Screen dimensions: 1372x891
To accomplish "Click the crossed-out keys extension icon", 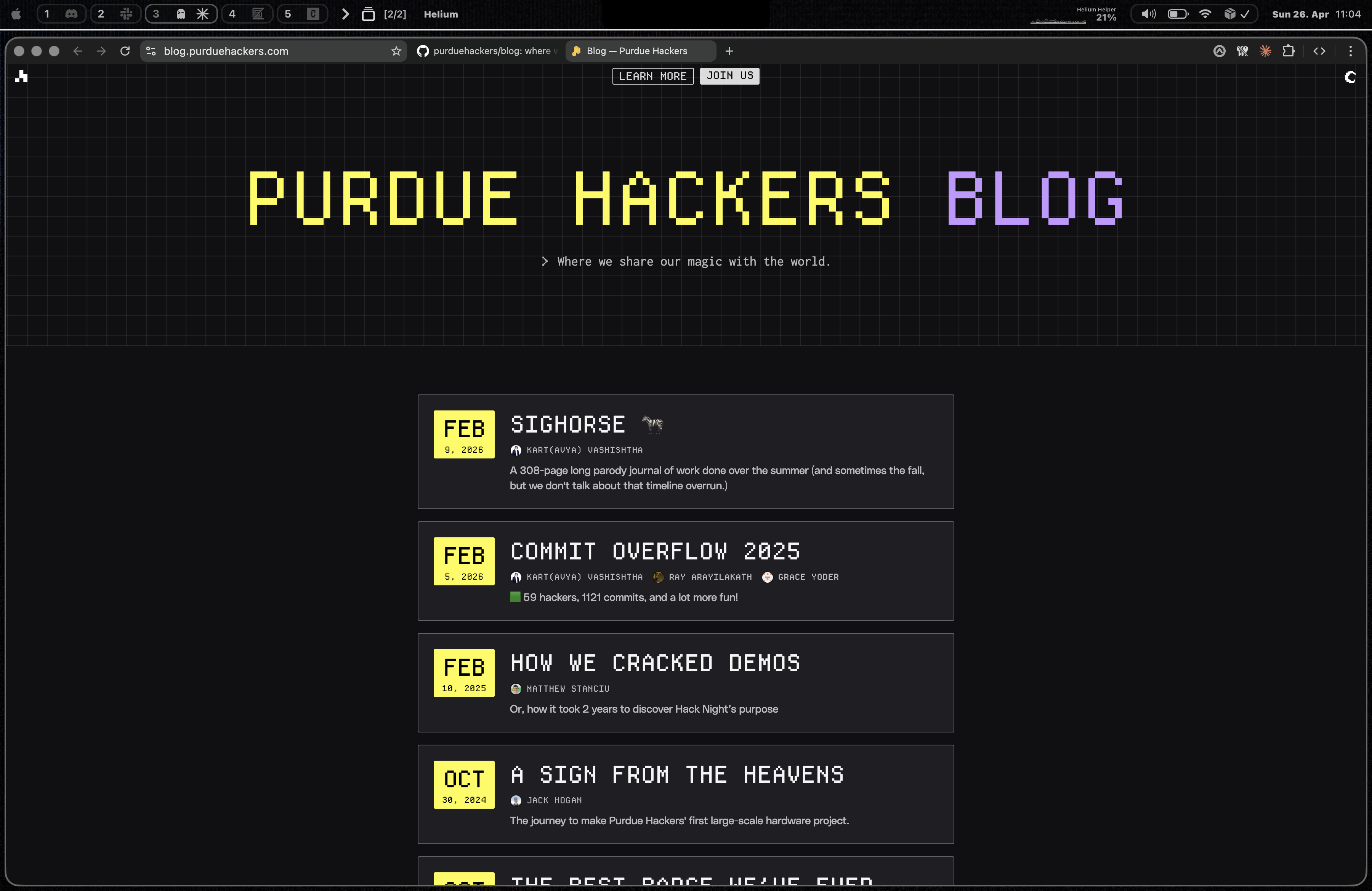I will [x=1242, y=51].
